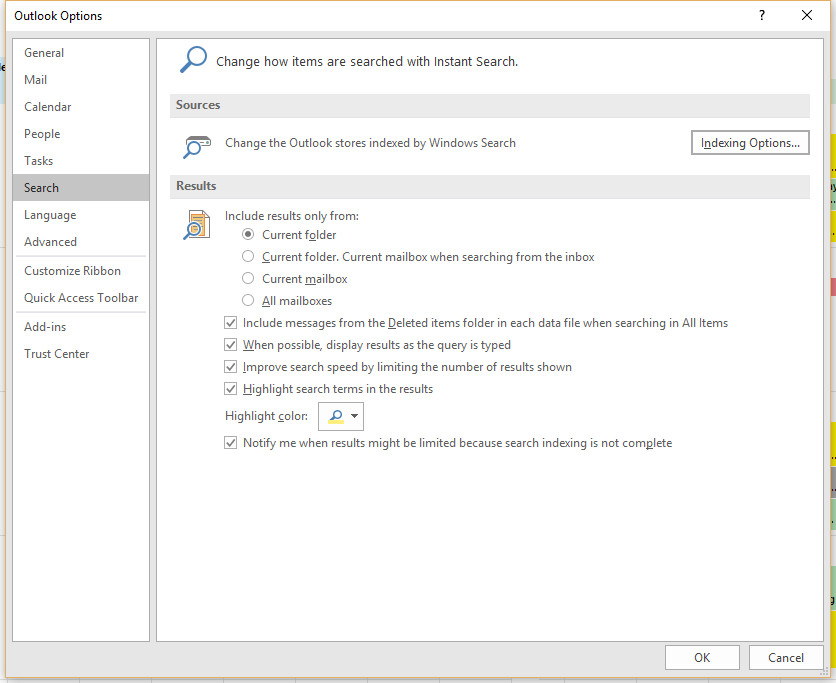Open the Trust Center category

point(81,353)
